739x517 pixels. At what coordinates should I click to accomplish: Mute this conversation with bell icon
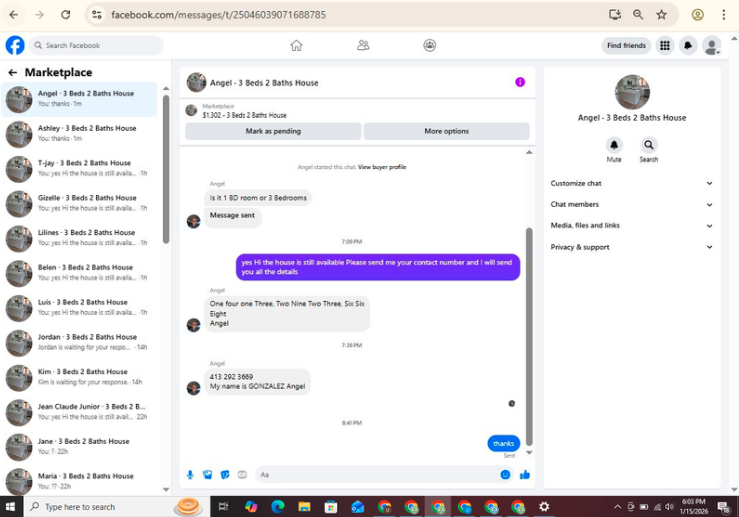tap(614, 145)
